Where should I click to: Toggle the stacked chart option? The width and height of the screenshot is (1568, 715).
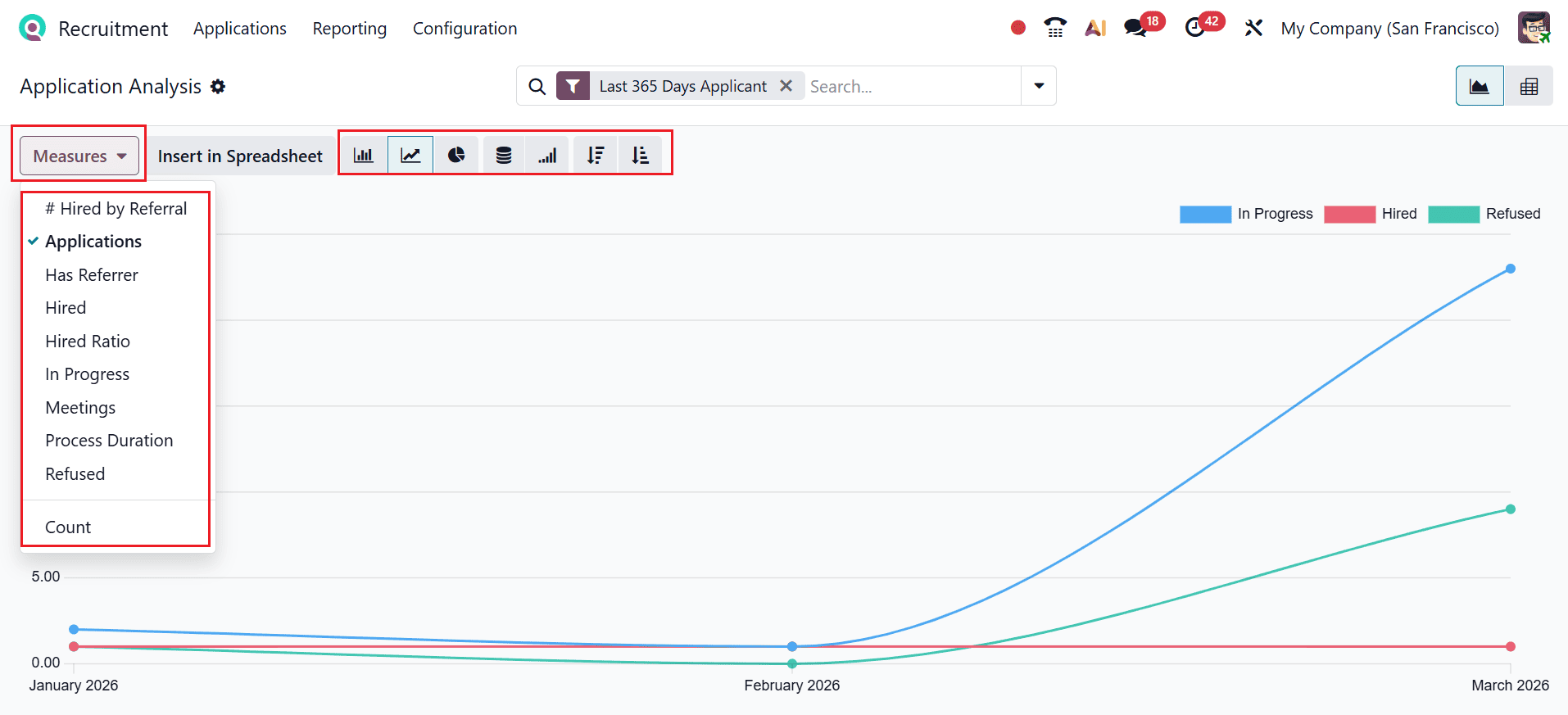[x=504, y=155]
